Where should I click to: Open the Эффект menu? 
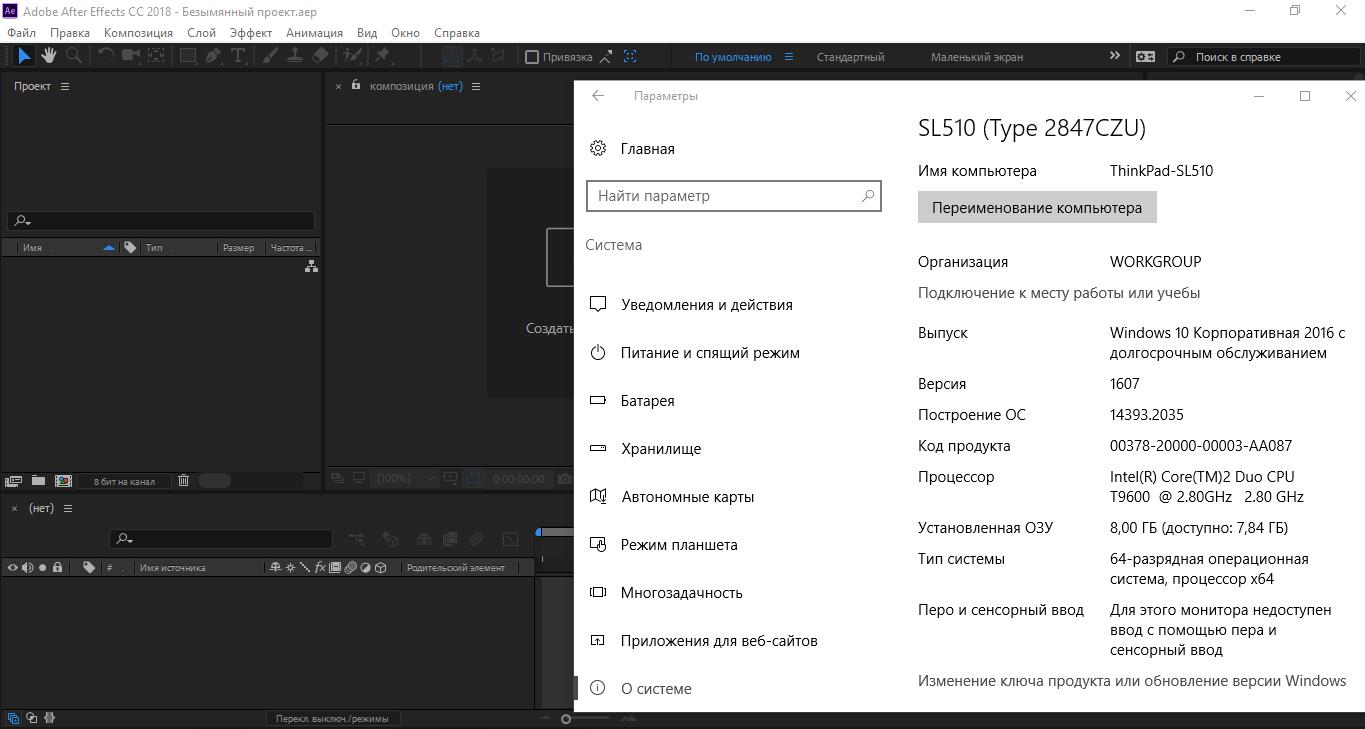pos(250,32)
